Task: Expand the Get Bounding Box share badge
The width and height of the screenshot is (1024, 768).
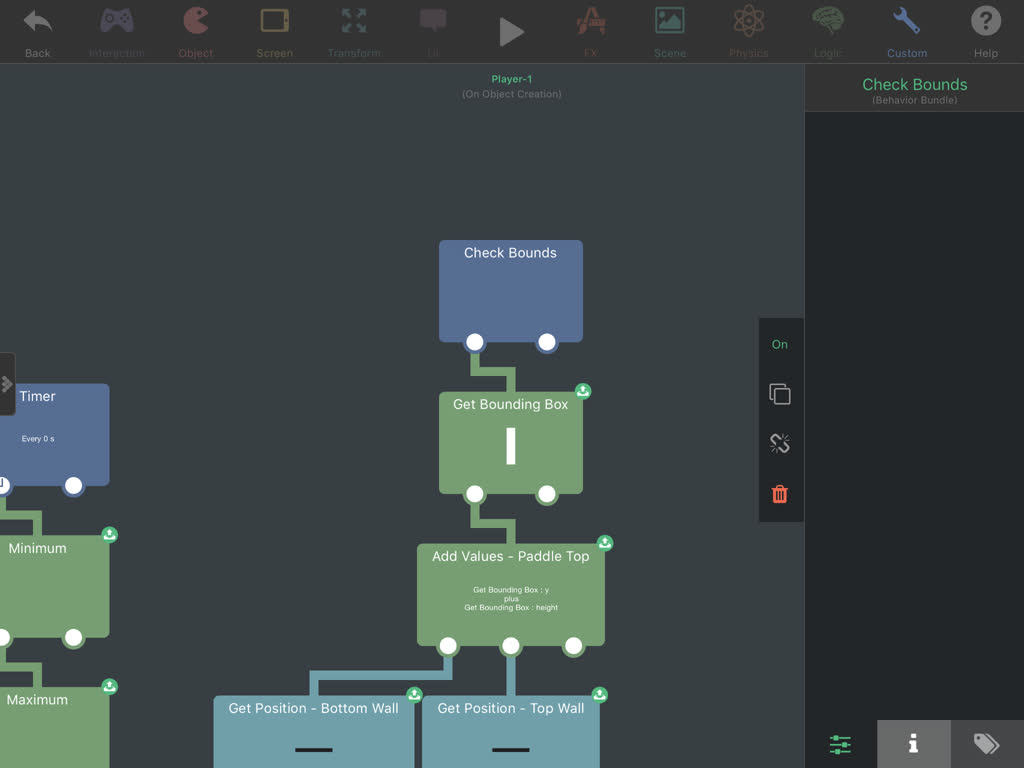Action: coord(583,391)
